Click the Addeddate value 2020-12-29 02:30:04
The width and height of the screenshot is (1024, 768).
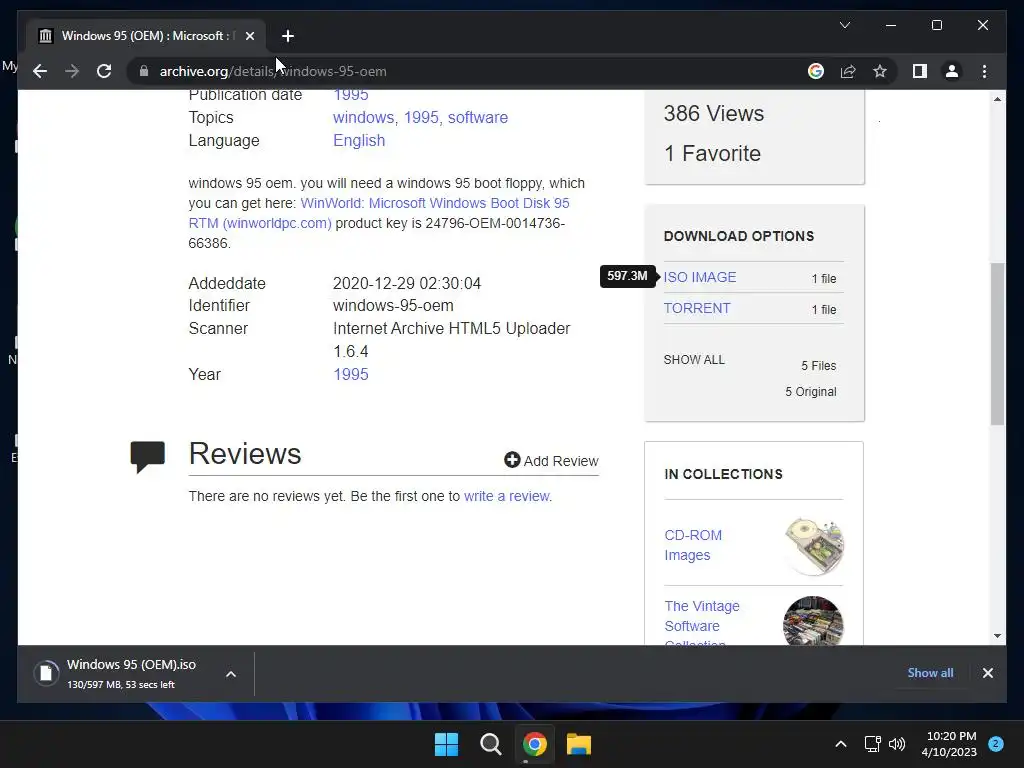pyautogui.click(x=407, y=283)
